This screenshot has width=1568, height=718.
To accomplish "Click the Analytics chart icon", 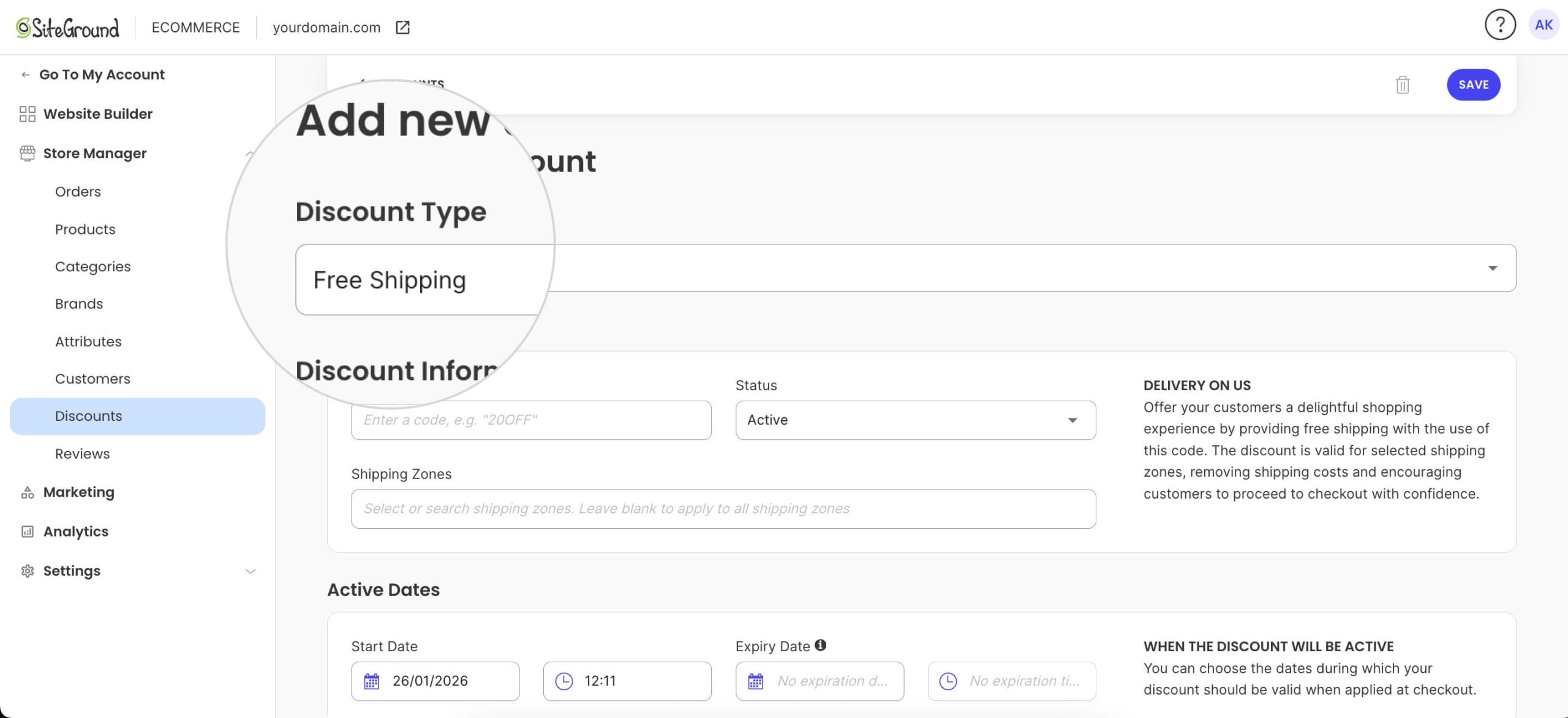I will click(x=28, y=531).
